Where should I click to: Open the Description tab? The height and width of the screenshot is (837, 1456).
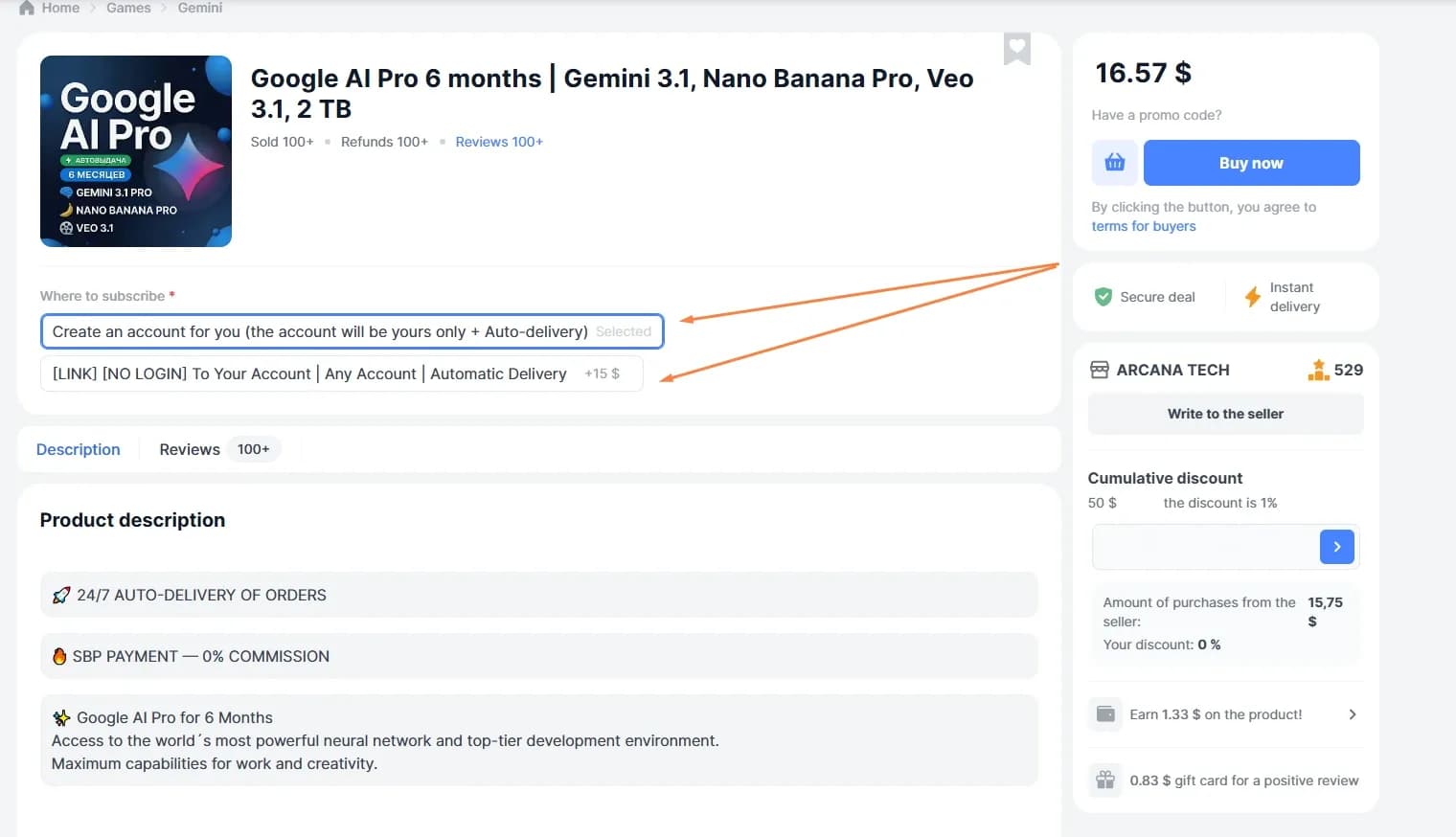point(79,449)
